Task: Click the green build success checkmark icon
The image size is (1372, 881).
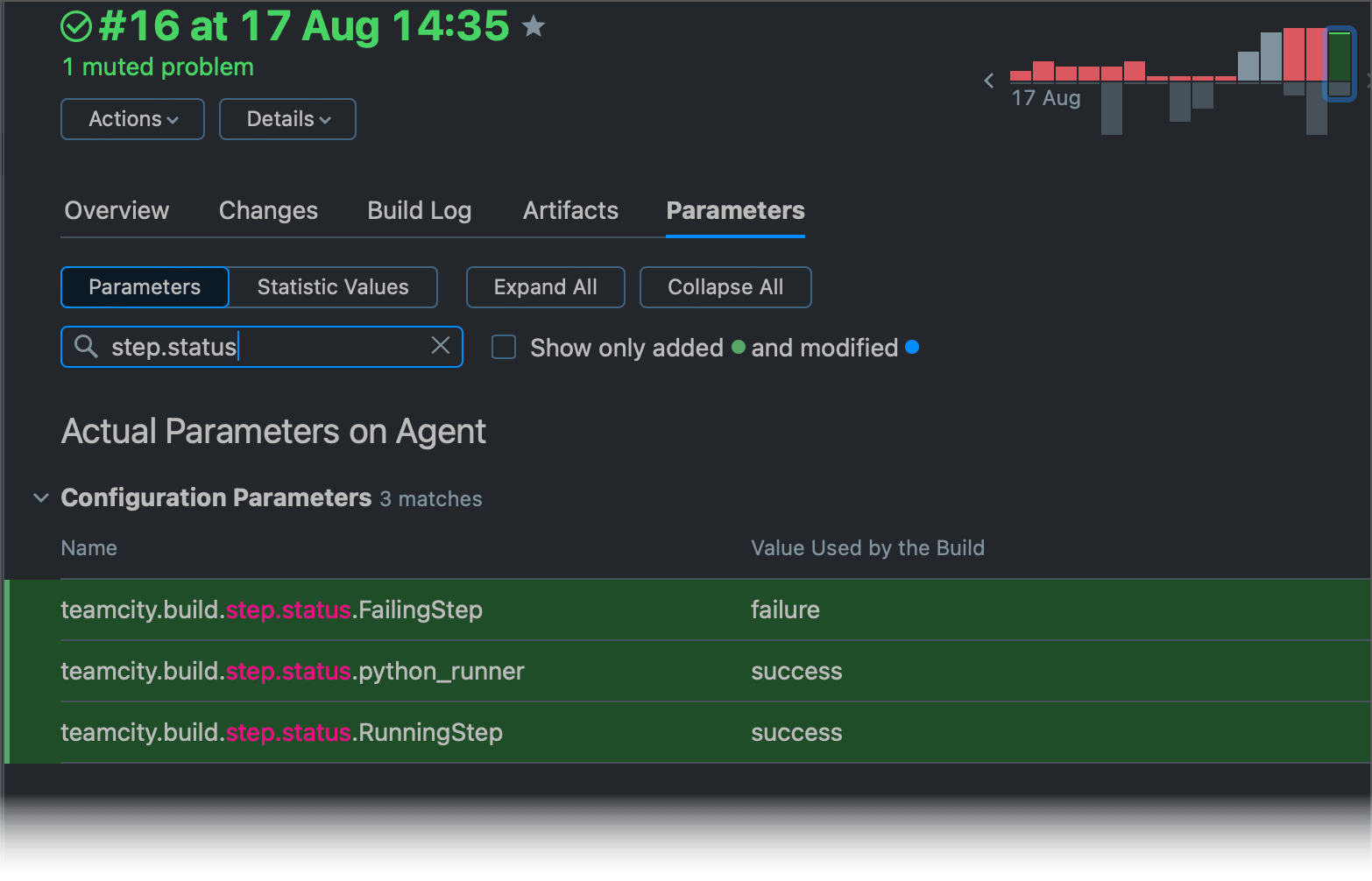Action: [x=76, y=26]
